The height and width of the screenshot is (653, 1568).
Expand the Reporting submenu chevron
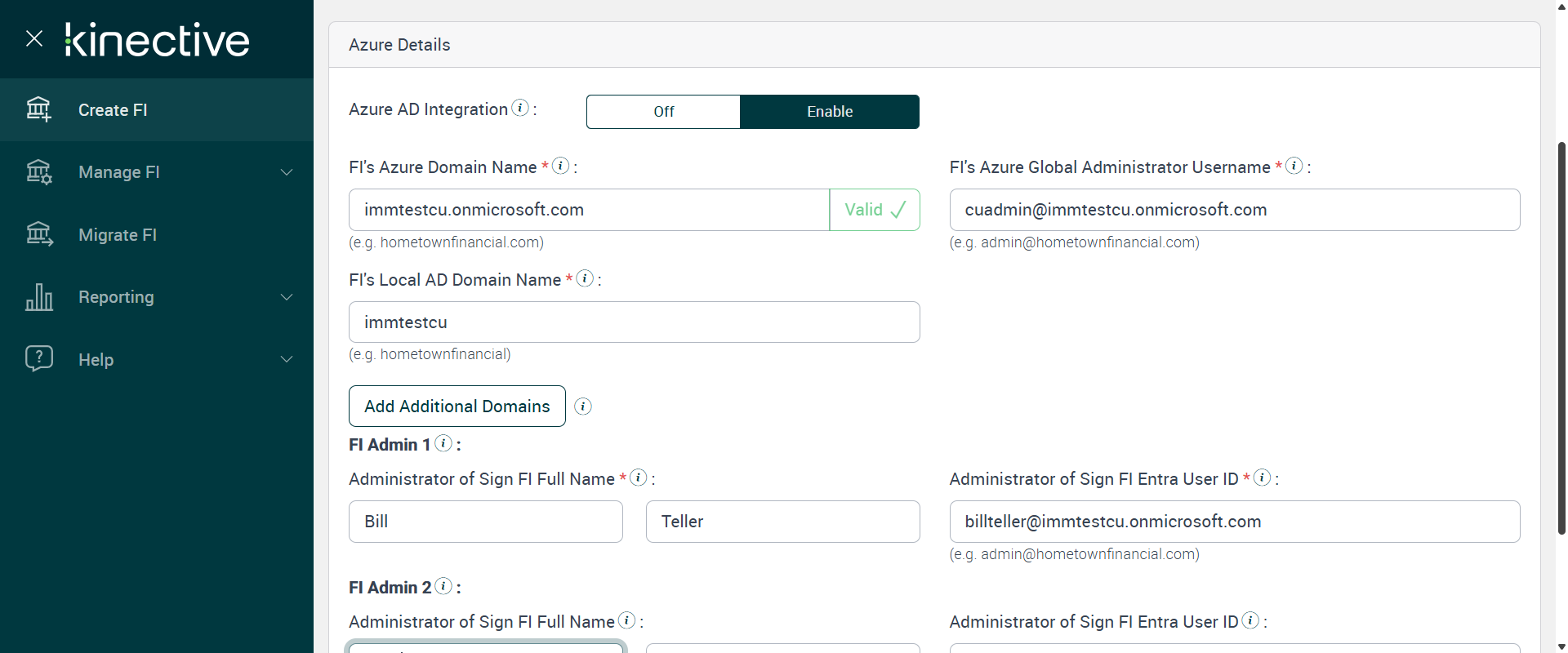pos(287,297)
